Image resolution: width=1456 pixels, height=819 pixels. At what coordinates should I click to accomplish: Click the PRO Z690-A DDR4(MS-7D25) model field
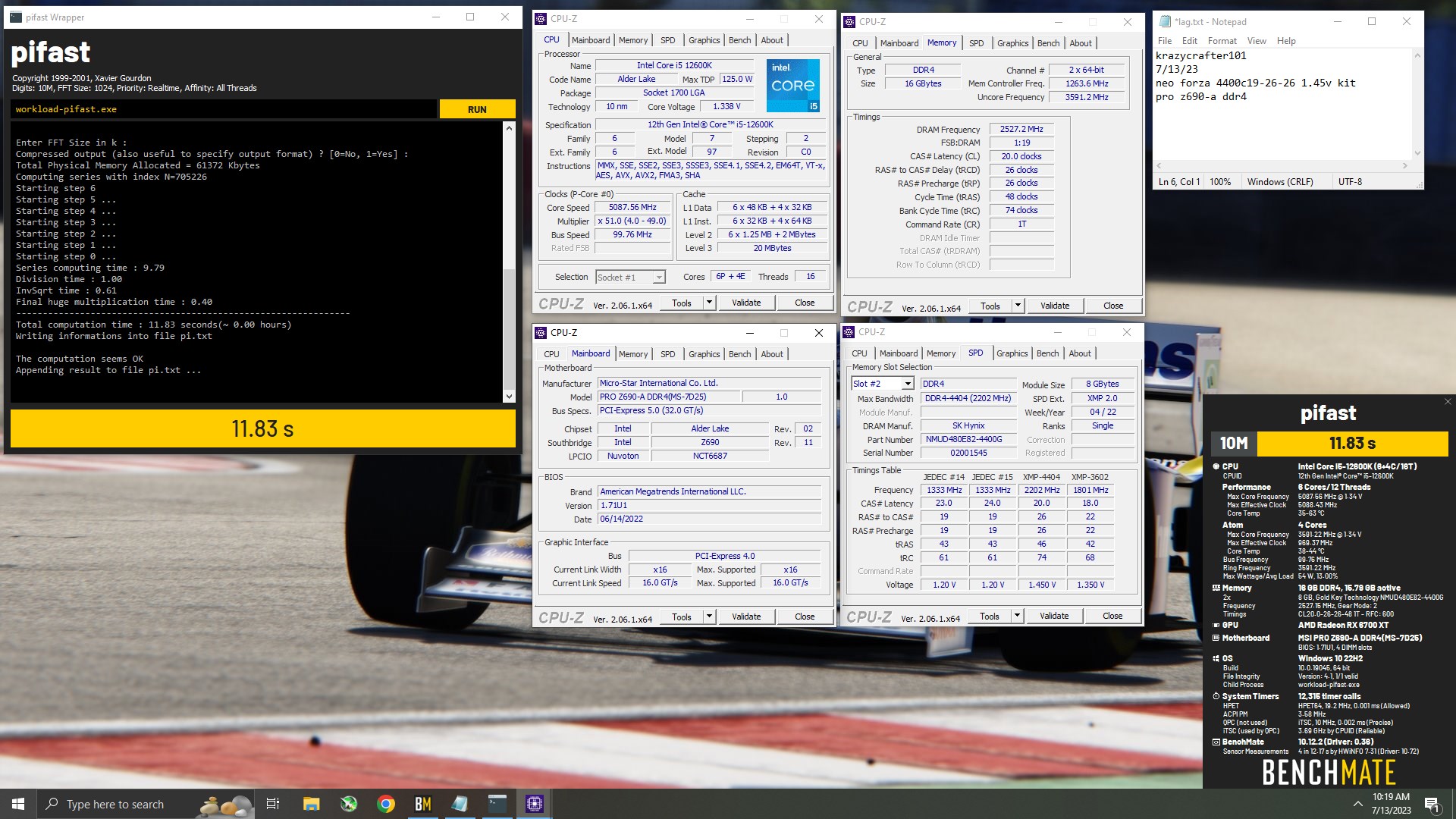pos(669,397)
